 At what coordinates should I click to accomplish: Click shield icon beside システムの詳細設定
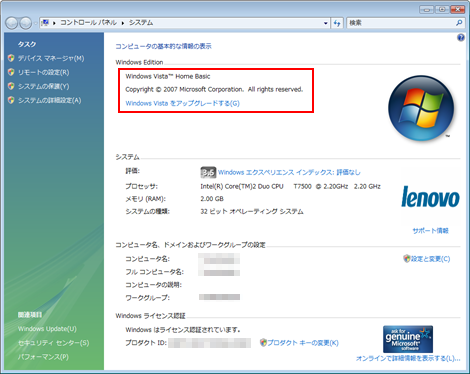pyautogui.click(x=11, y=100)
